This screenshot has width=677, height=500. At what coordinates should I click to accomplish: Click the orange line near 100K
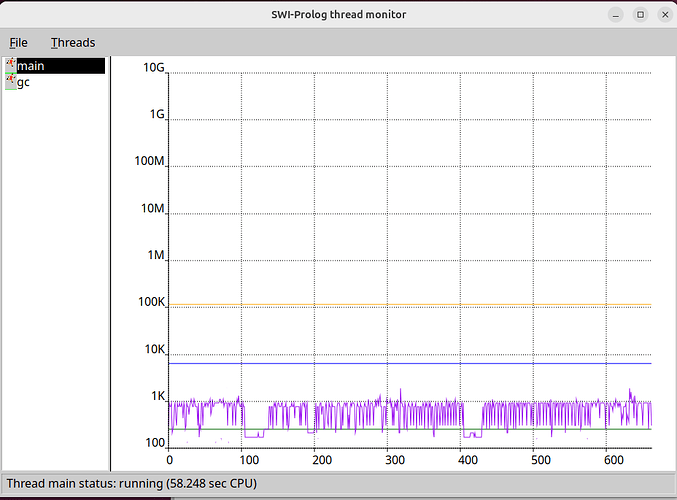[410, 305]
